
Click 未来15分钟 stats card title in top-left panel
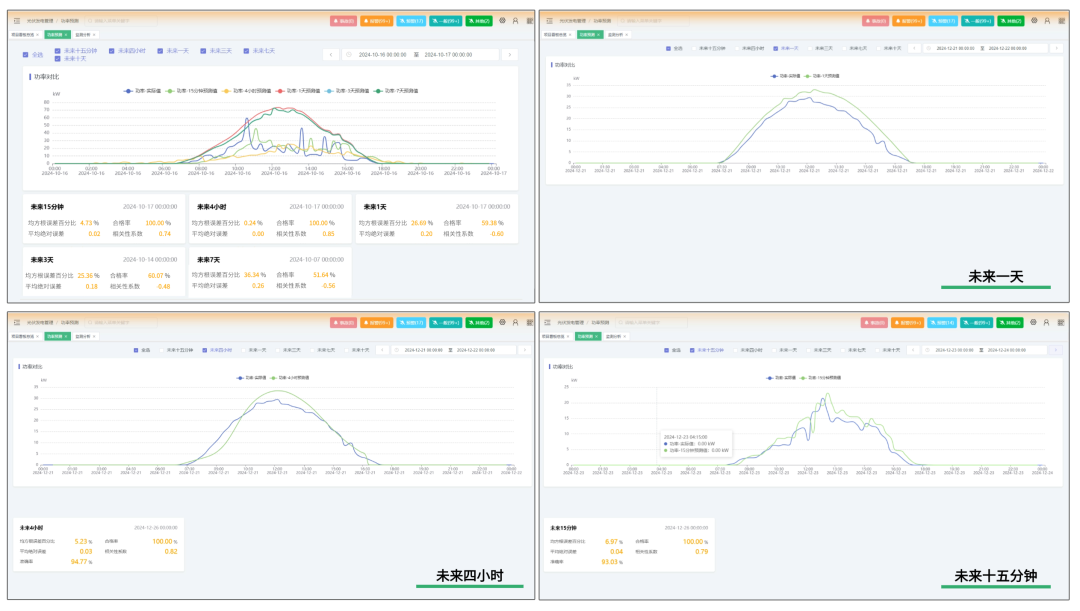(47, 207)
